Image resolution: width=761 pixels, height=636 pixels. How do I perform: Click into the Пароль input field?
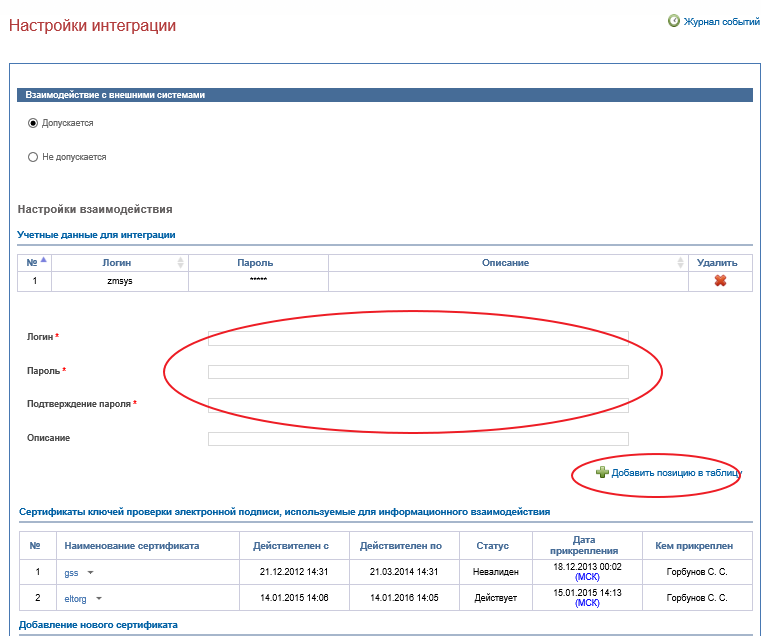pyautogui.click(x=418, y=372)
